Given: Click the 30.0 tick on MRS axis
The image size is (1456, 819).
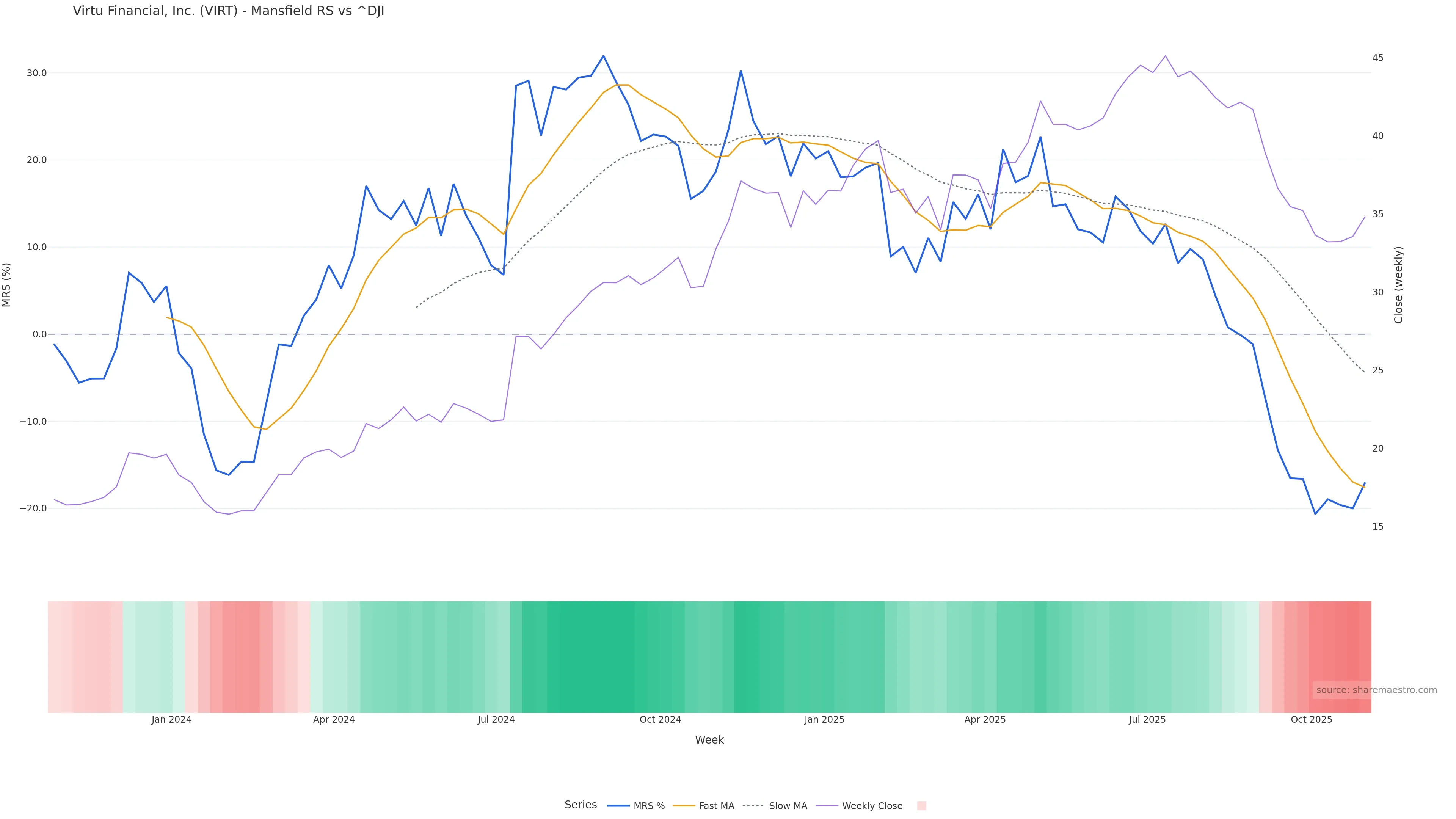Looking at the screenshot, I should coord(36,73).
